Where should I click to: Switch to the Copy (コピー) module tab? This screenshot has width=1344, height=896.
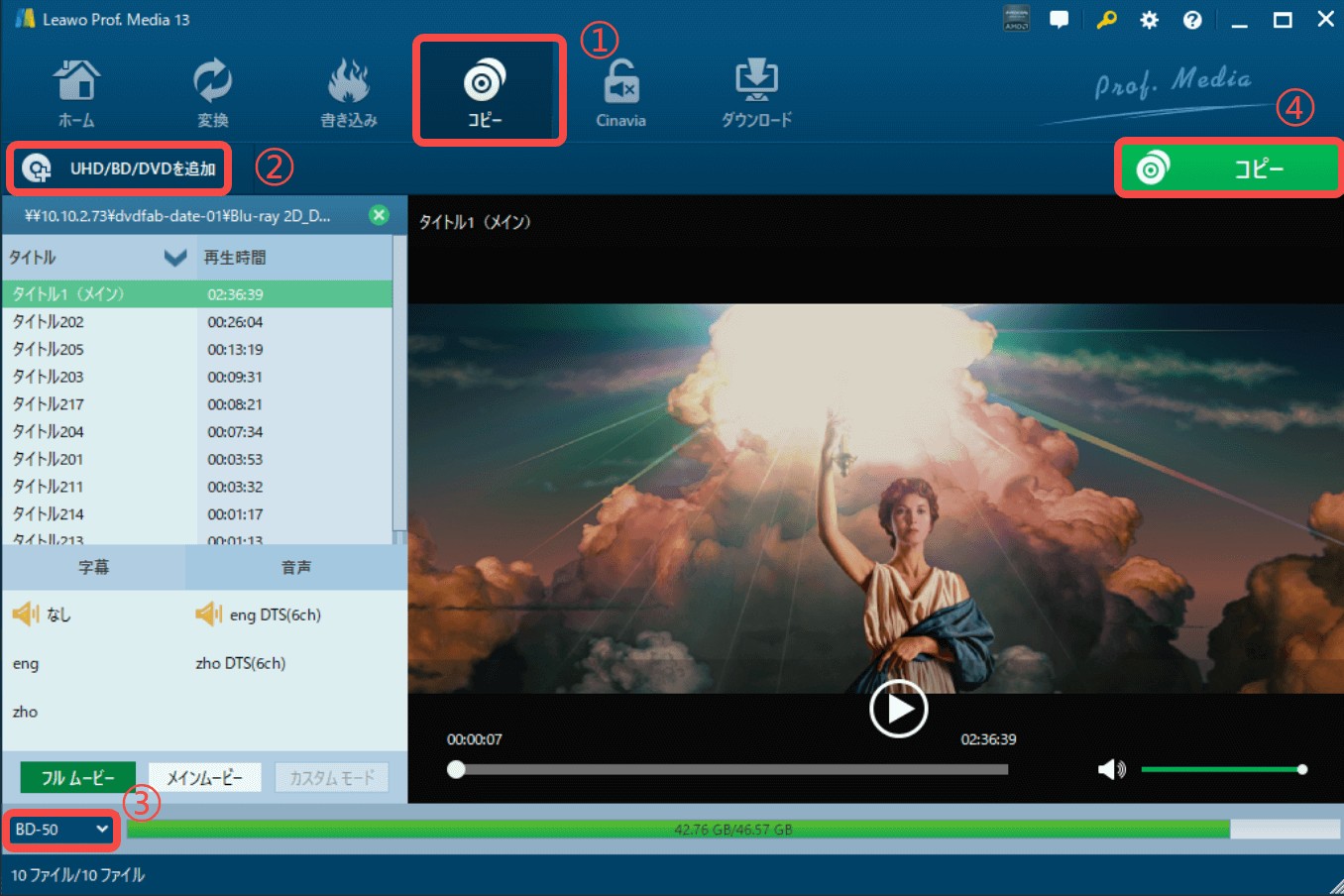tap(486, 91)
